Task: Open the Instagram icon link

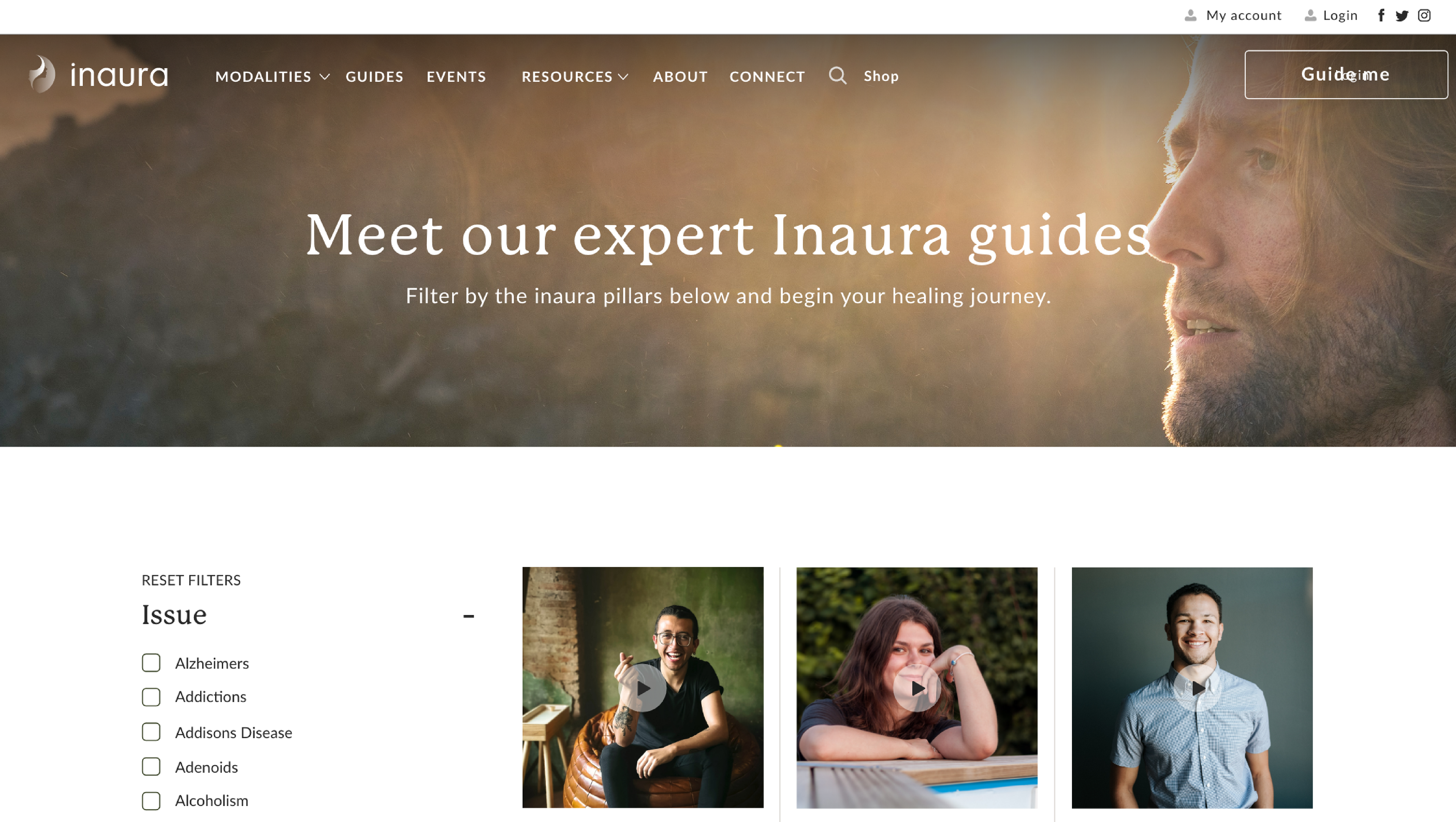Action: pyautogui.click(x=1424, y=15)
